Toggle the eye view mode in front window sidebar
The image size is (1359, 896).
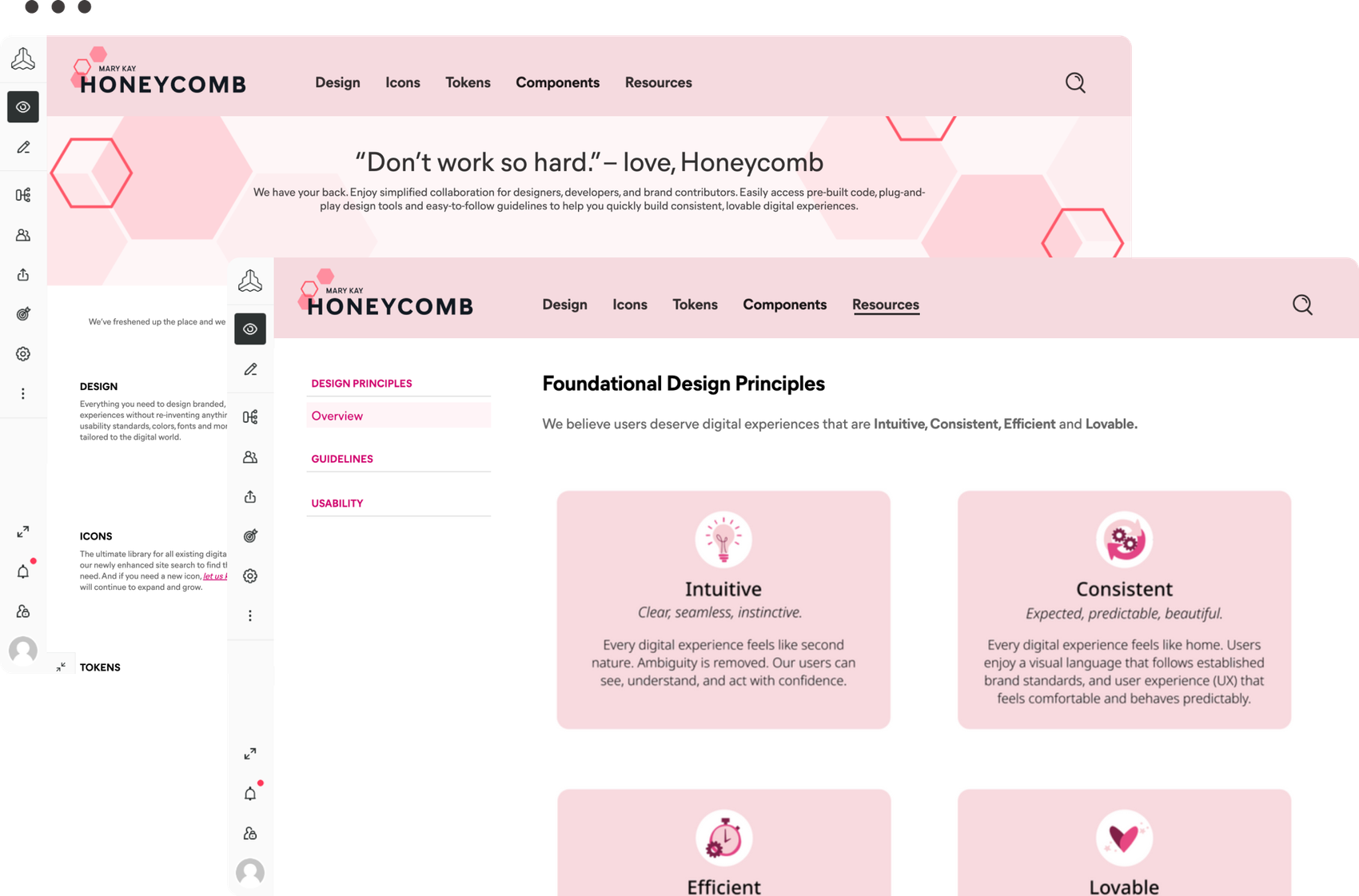coord(250,329)
